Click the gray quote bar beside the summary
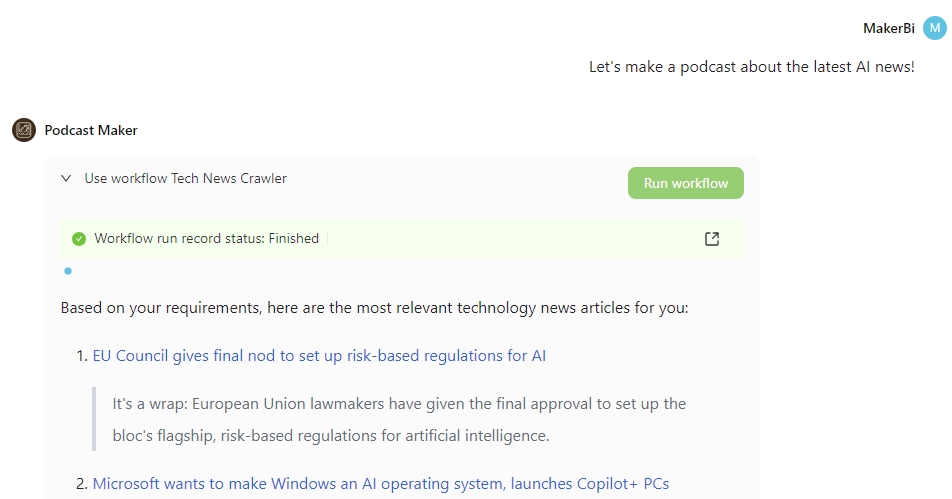Screen dimensions: 952x499 [95, 420]
